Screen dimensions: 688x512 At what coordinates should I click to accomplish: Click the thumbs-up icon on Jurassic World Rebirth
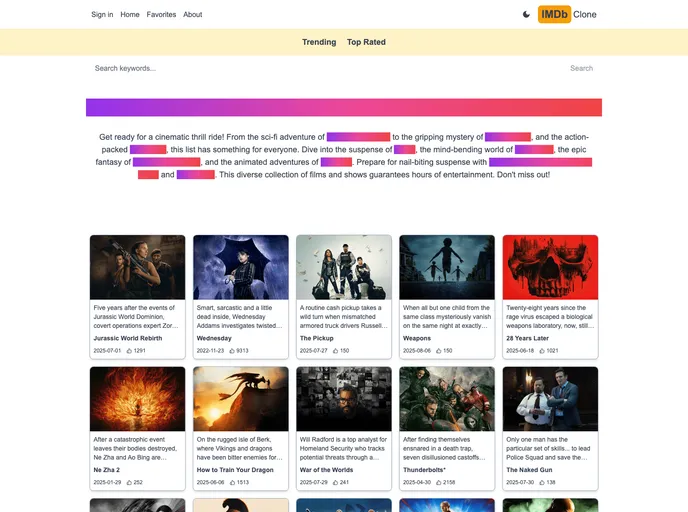pyautogui.click(x=129, y=351)
